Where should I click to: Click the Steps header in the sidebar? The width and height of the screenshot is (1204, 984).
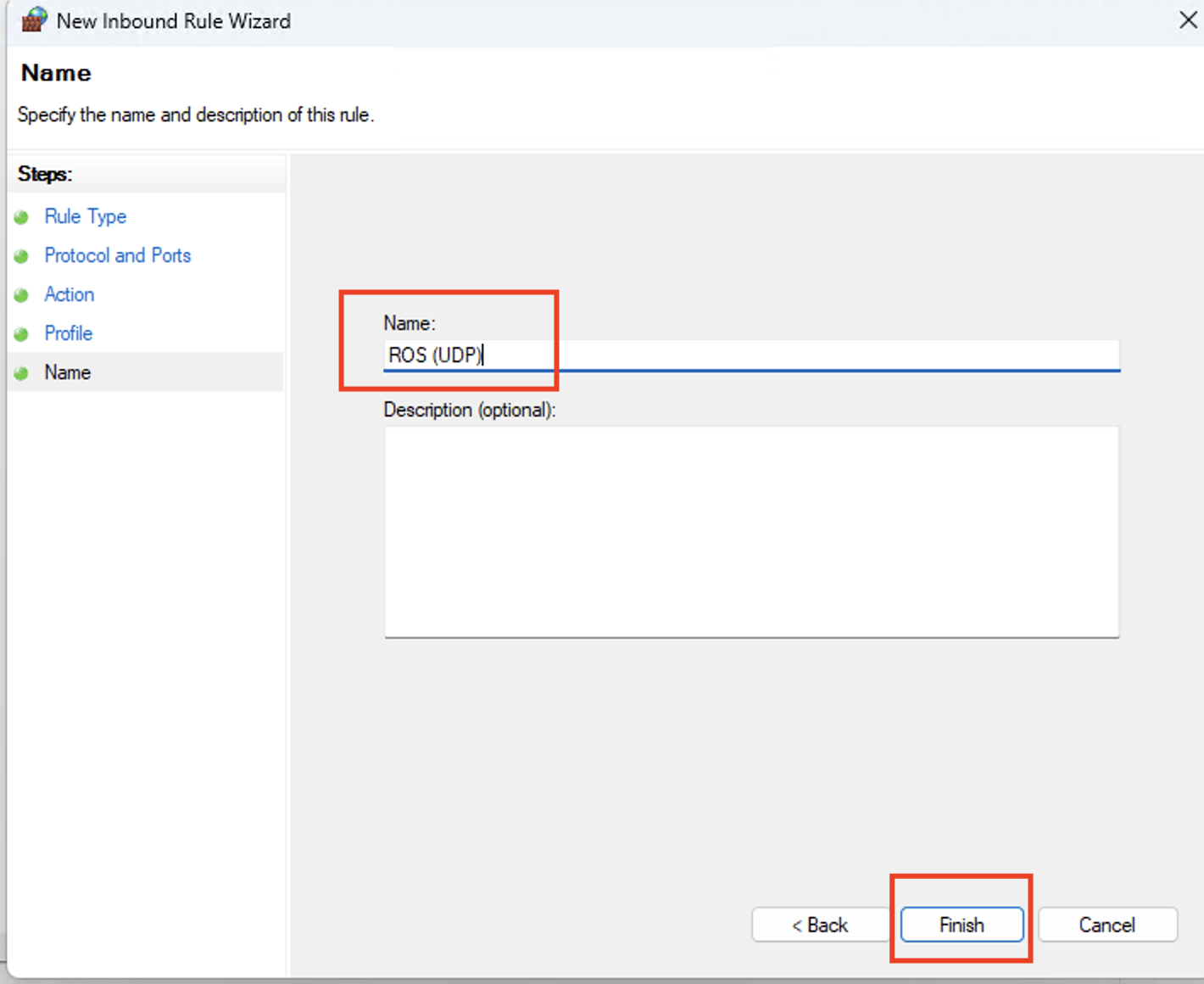[x=45, y=174]
